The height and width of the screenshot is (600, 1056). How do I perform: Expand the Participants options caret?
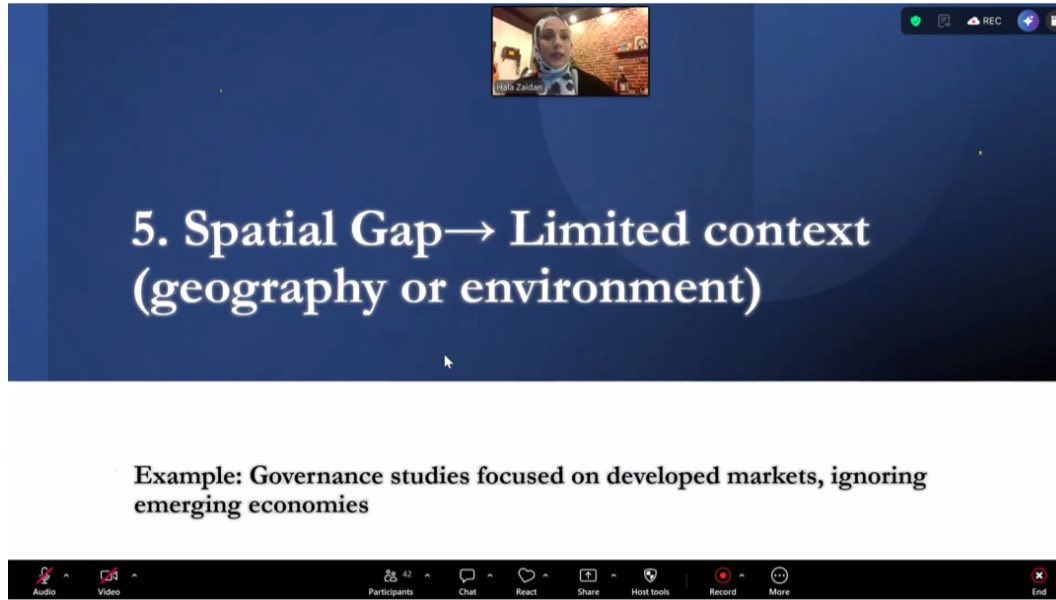click(428, 575)
